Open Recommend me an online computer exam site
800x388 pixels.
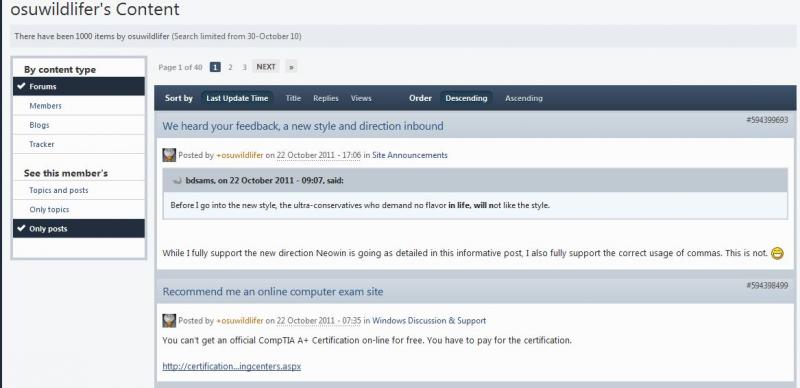[273, 292]
